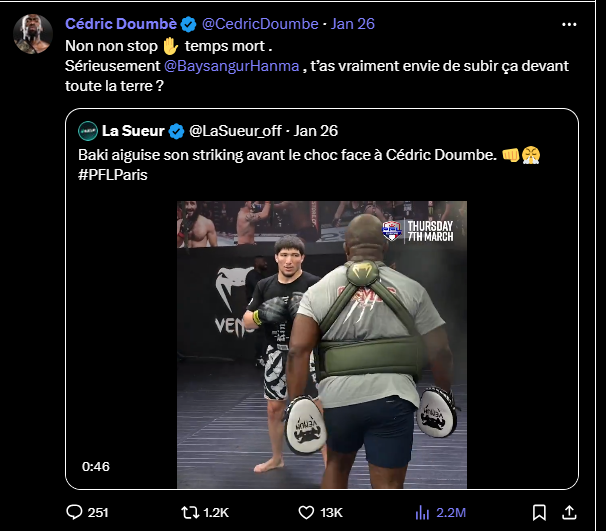This screenshot has width=606, height=531.
Task: Click the Cédric Doumbè display name
Action: point(120,24)
